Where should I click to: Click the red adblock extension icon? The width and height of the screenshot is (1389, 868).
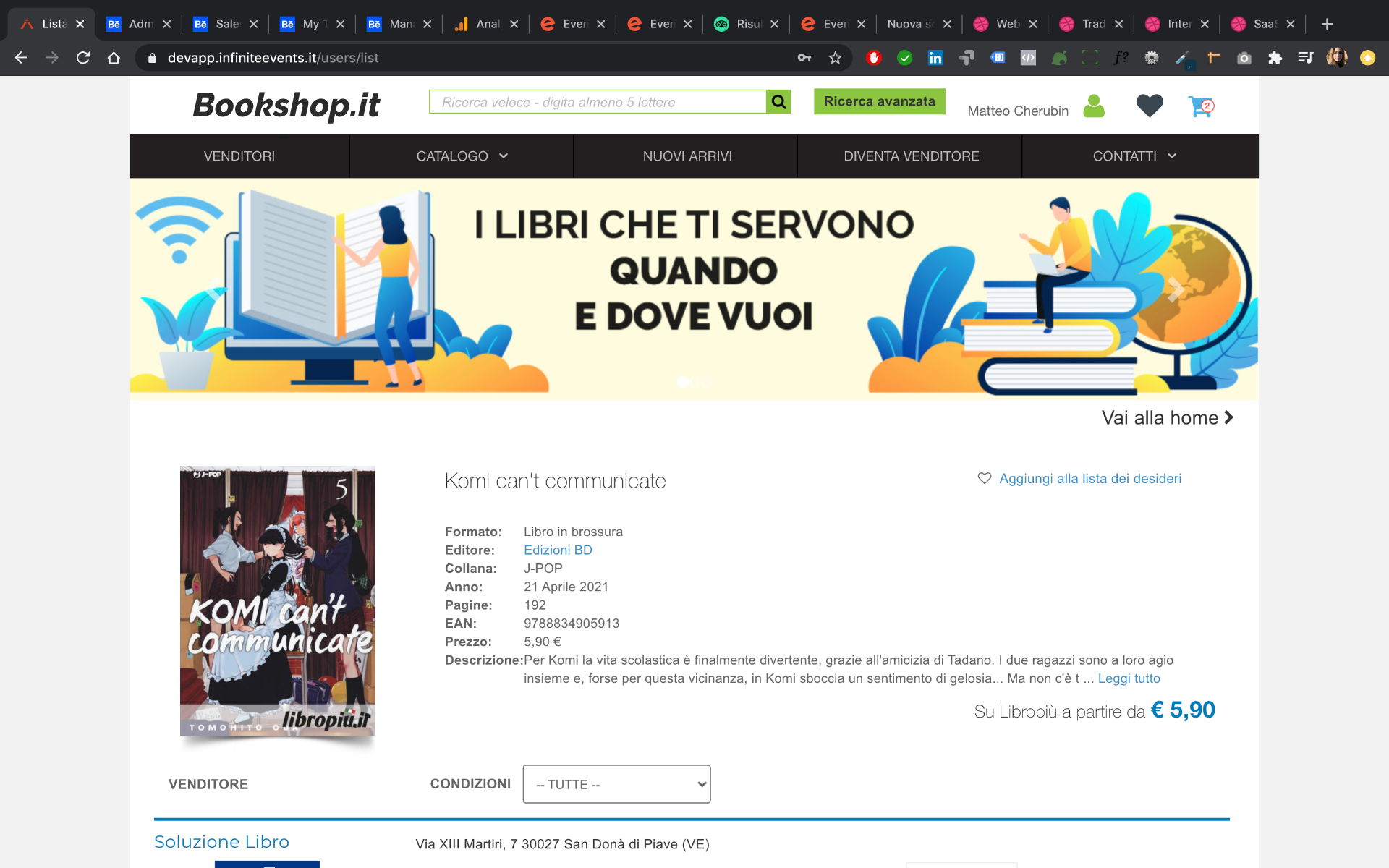[874, 58]
